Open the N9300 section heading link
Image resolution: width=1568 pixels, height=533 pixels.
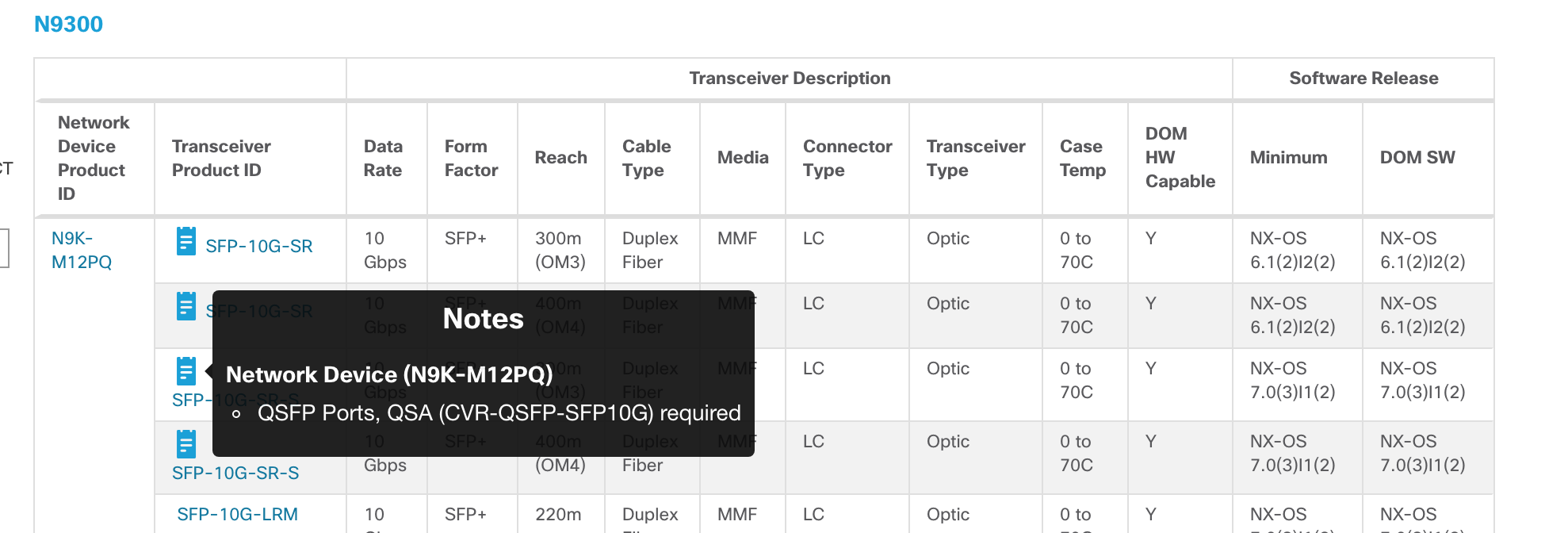[68, 23]
